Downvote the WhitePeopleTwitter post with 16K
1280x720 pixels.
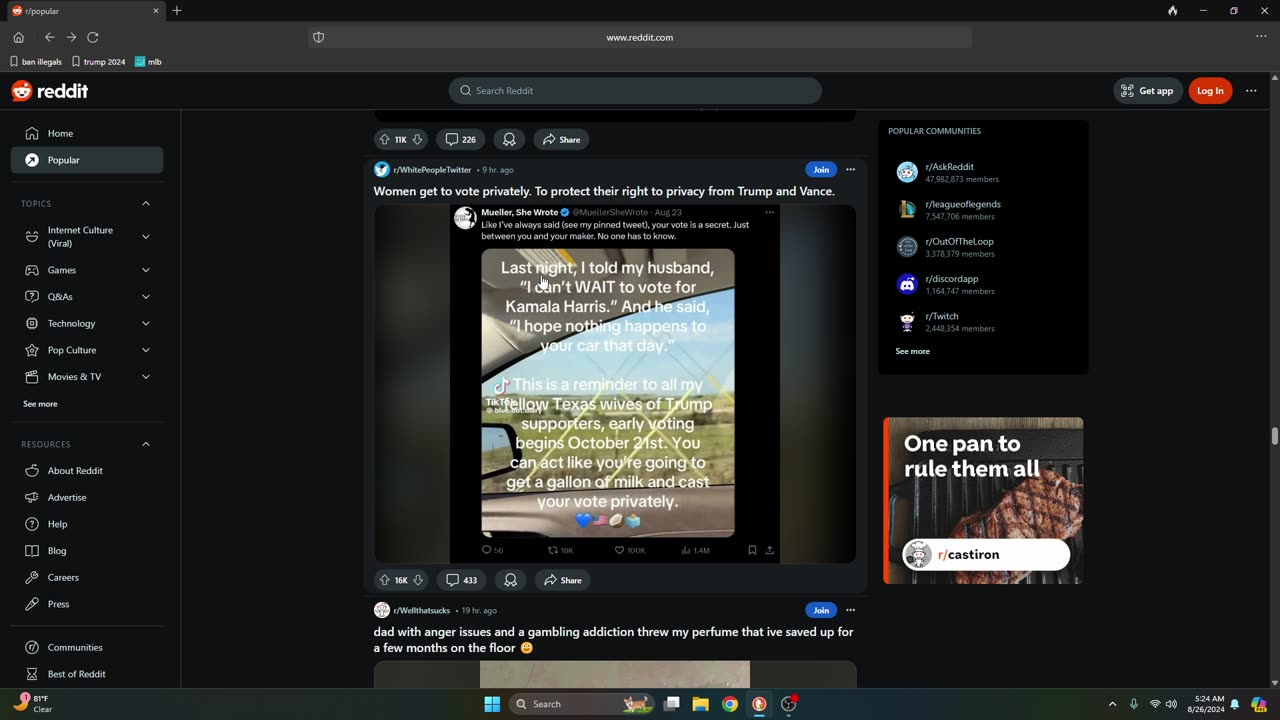click(418, 580)
